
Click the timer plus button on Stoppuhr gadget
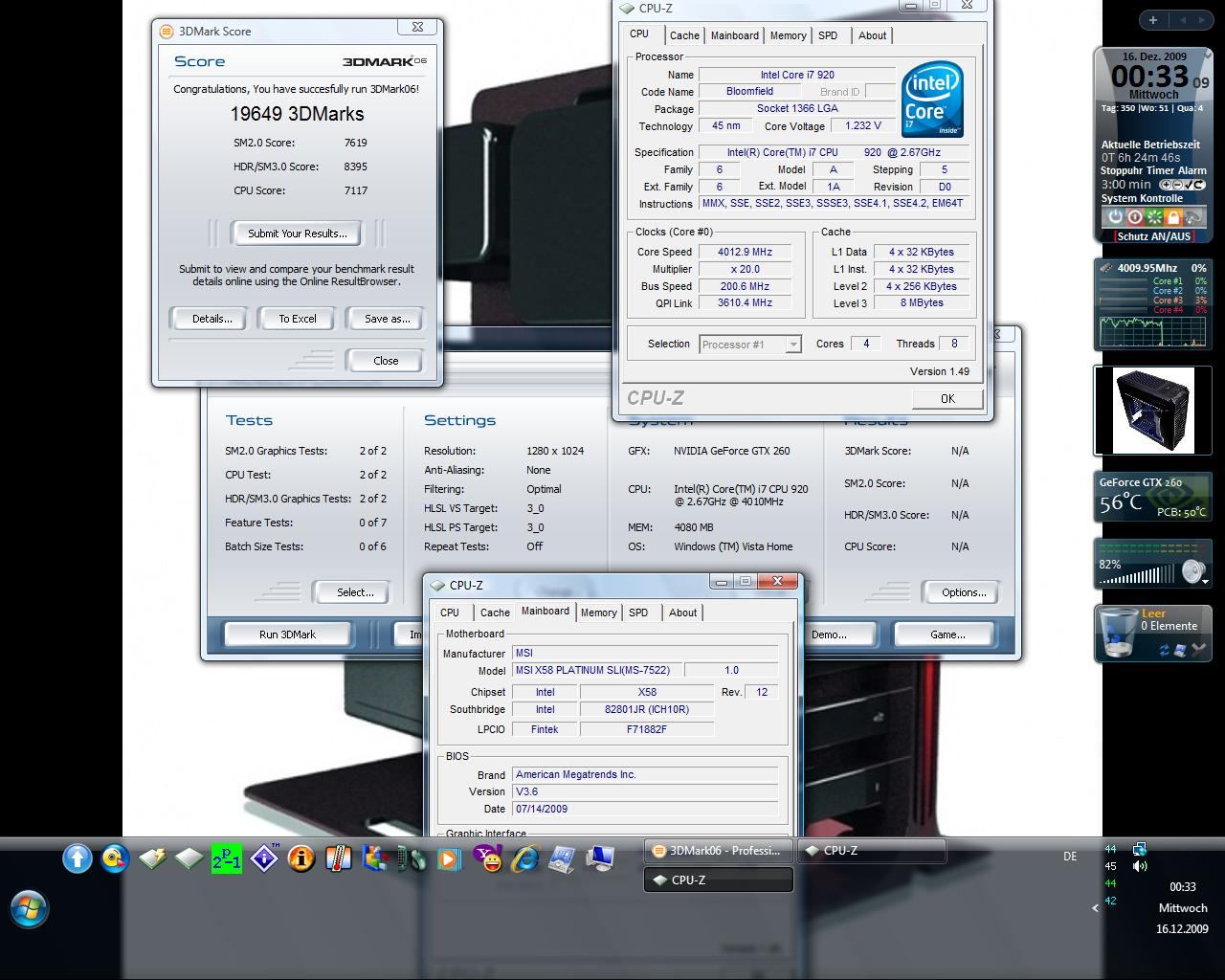coord(1166,185)
